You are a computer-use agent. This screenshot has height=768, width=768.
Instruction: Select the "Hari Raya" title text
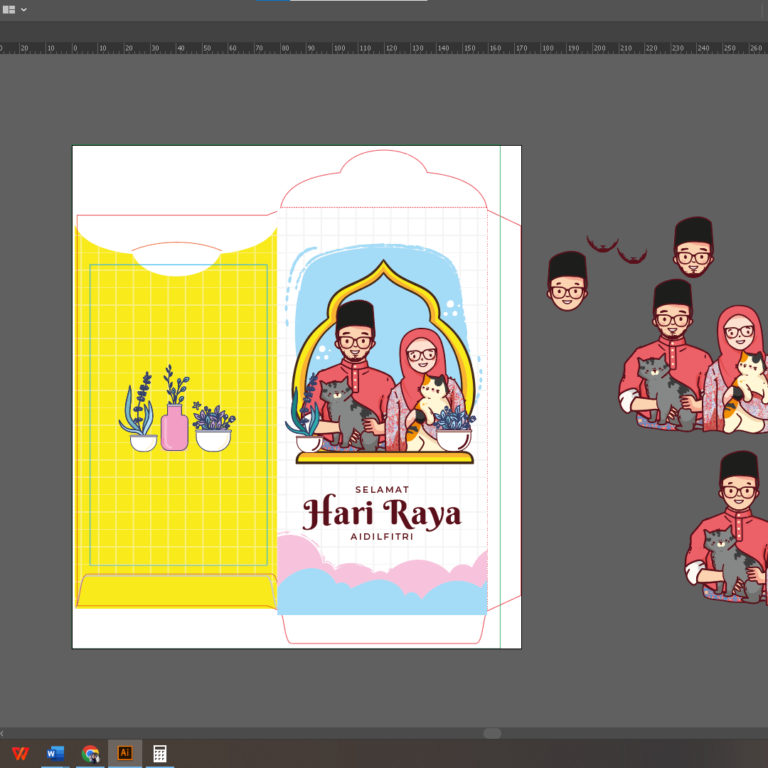pyautogui.click(x=382, y=513)
